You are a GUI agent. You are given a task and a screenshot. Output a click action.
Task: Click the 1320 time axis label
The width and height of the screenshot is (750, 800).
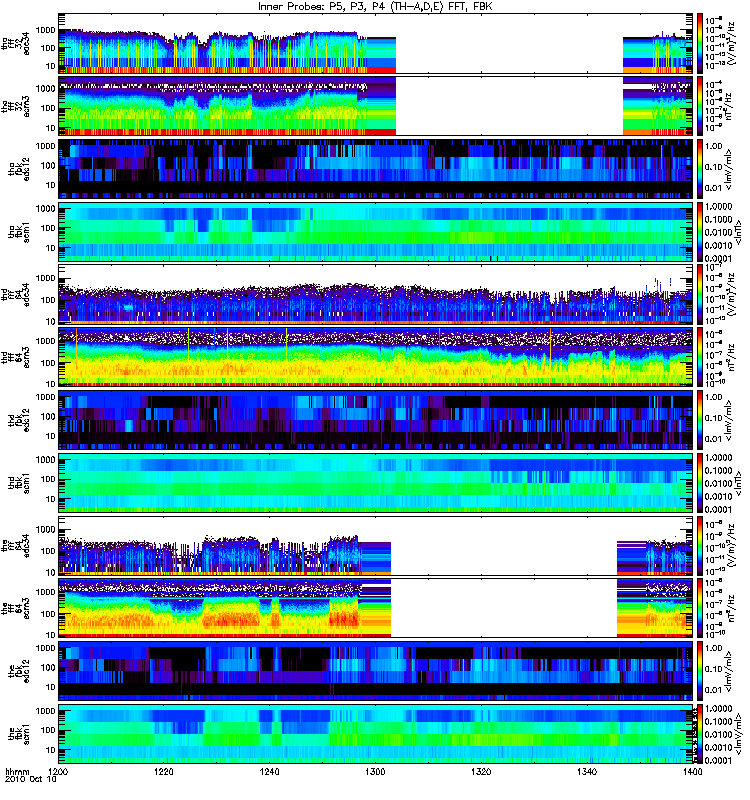(481, 771)
